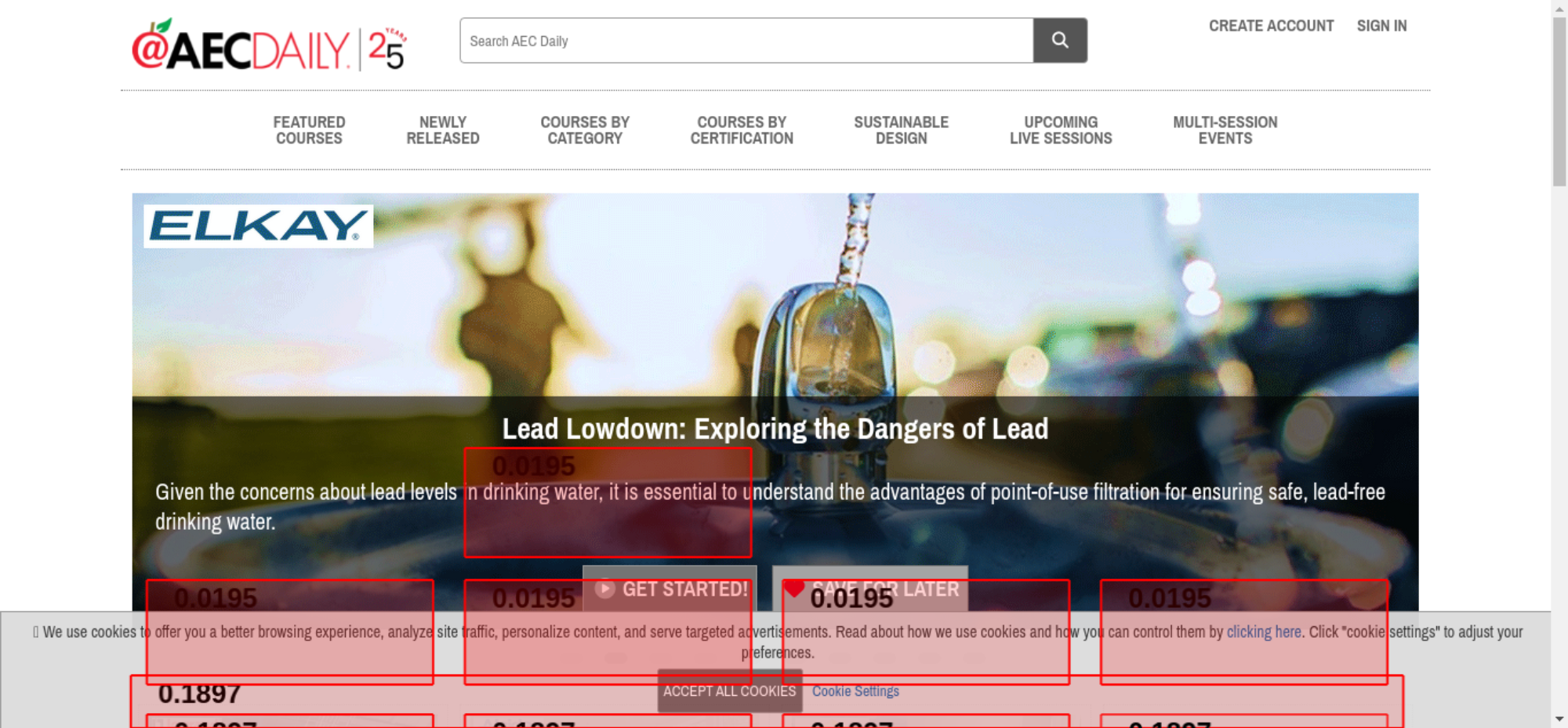Image resolution: width=1568 pixels, height=728 pixels.
Task: Open the Create Account page
Action: click(x=1270, y=26)
